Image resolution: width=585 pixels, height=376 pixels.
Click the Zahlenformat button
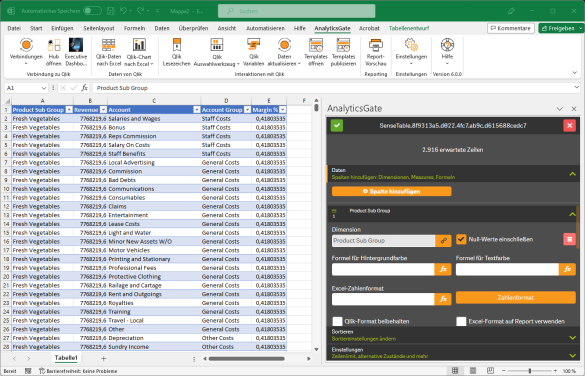516,298
